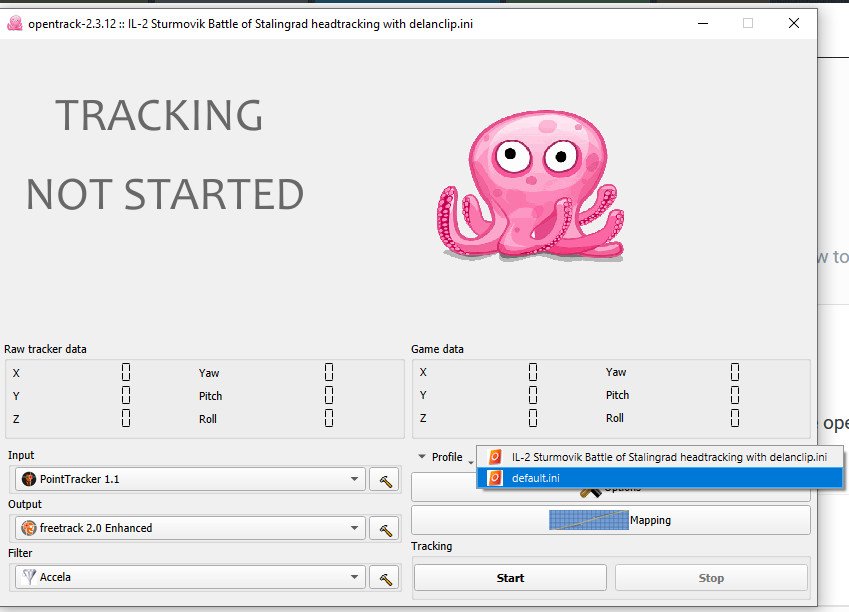The height and width of the screenshot is (612, 849).
Task: Click the freetrack 2.0 Enhanced icon
Action: click(x=29, y=528)
